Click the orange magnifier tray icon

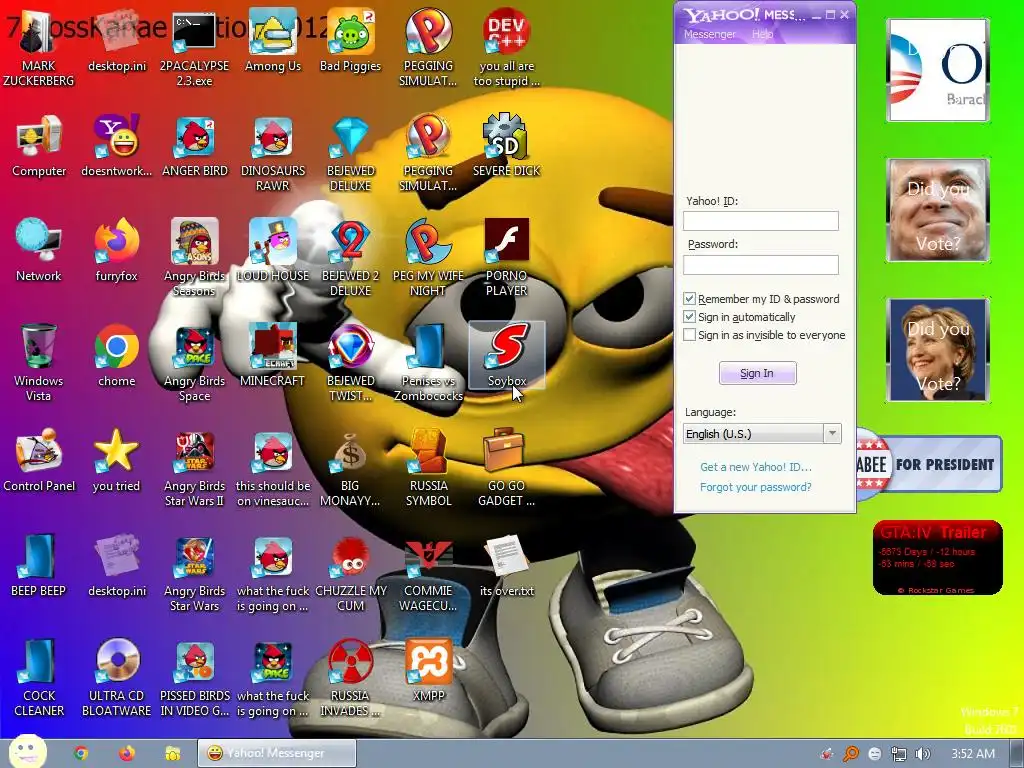(851, 754)
